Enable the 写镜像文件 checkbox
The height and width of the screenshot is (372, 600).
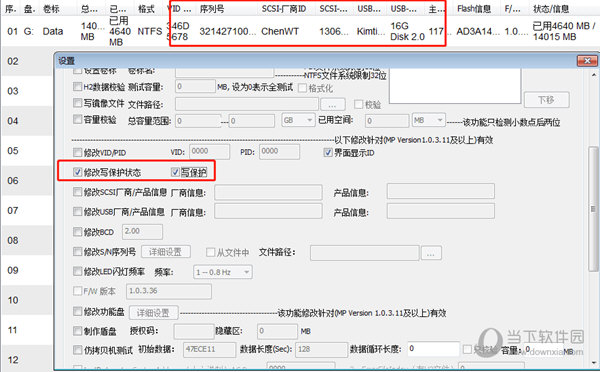(x=78, y=103)
